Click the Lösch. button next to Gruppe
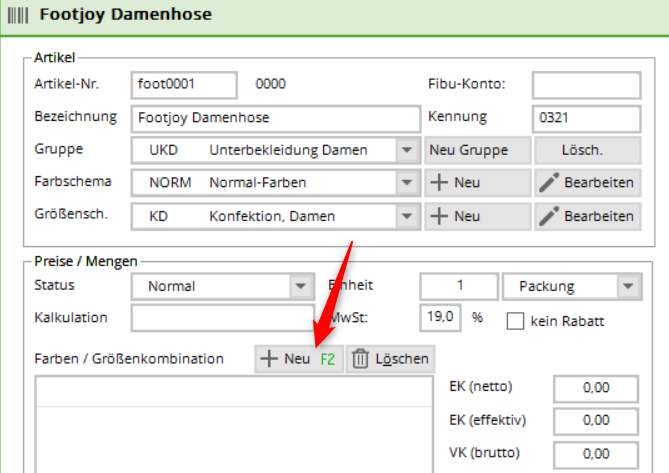 588,150
